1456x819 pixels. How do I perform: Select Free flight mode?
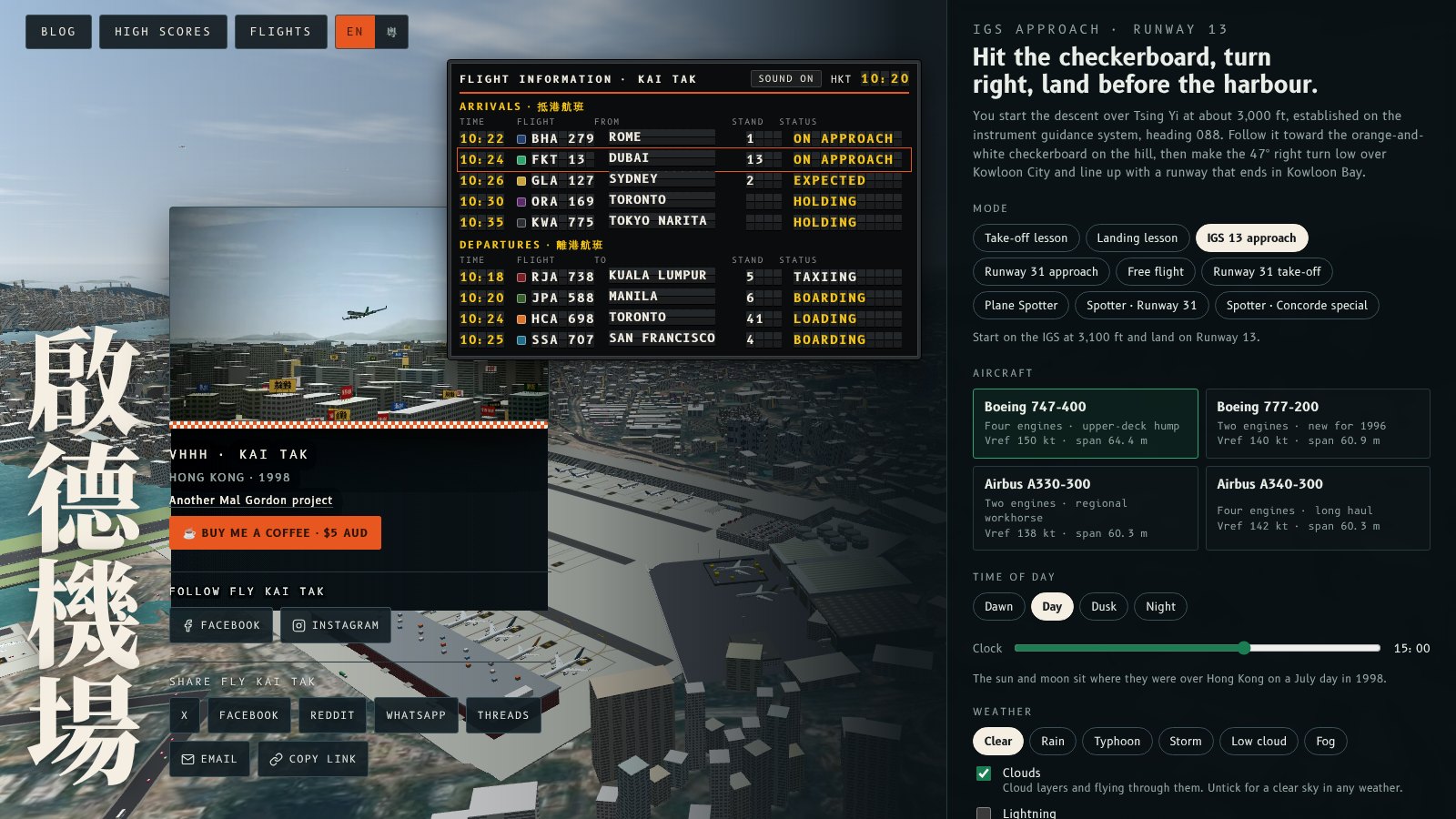tap(1156, 272)
